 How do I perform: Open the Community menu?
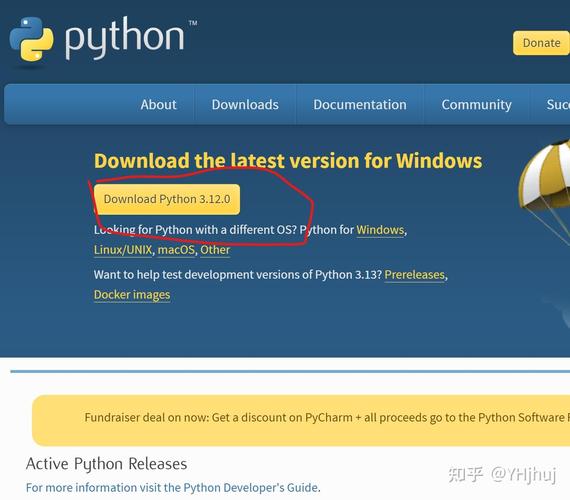pos(477,105)
